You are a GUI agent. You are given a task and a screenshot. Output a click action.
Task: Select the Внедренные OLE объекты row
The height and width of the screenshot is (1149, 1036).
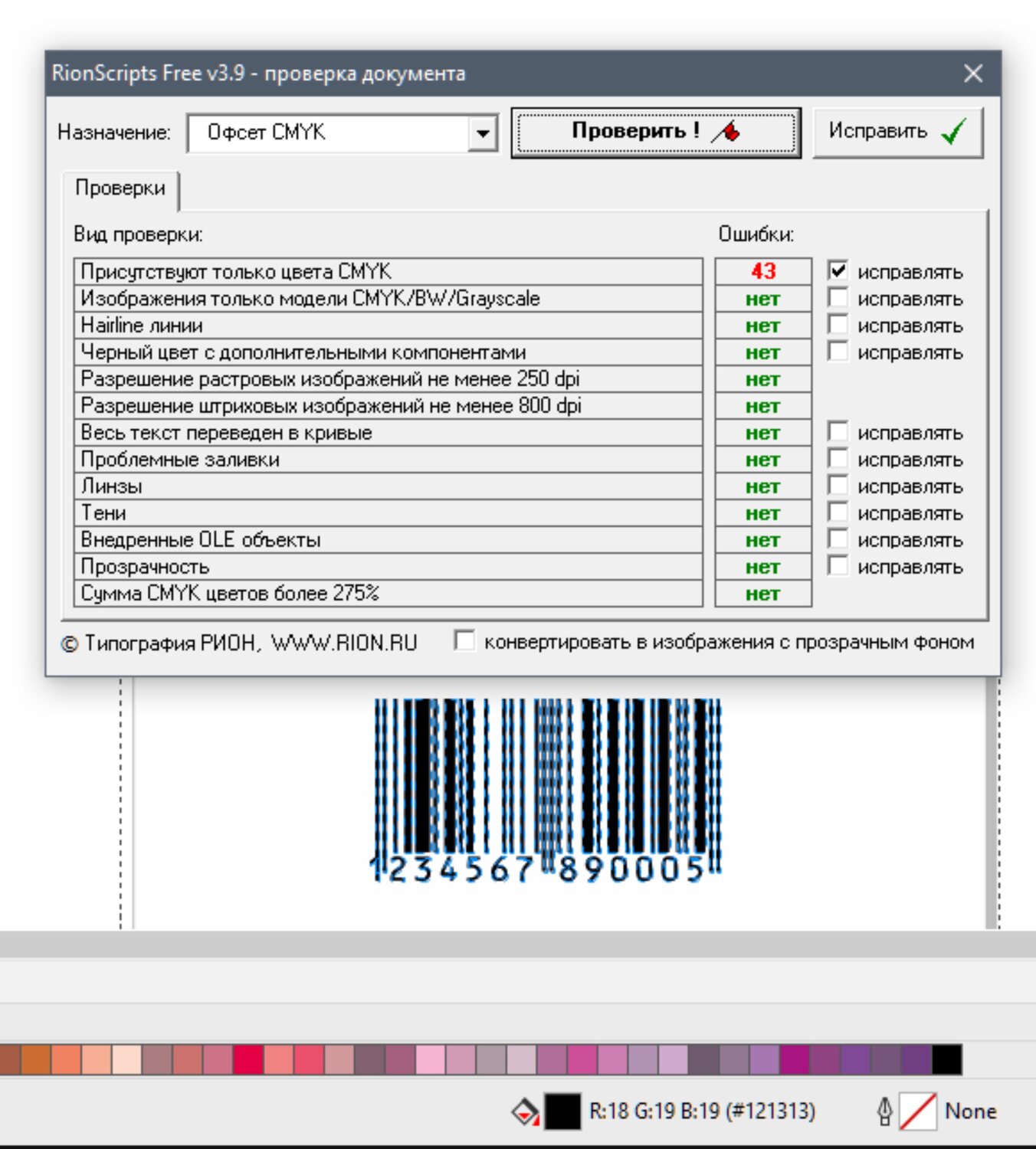(x=388, y=540)
